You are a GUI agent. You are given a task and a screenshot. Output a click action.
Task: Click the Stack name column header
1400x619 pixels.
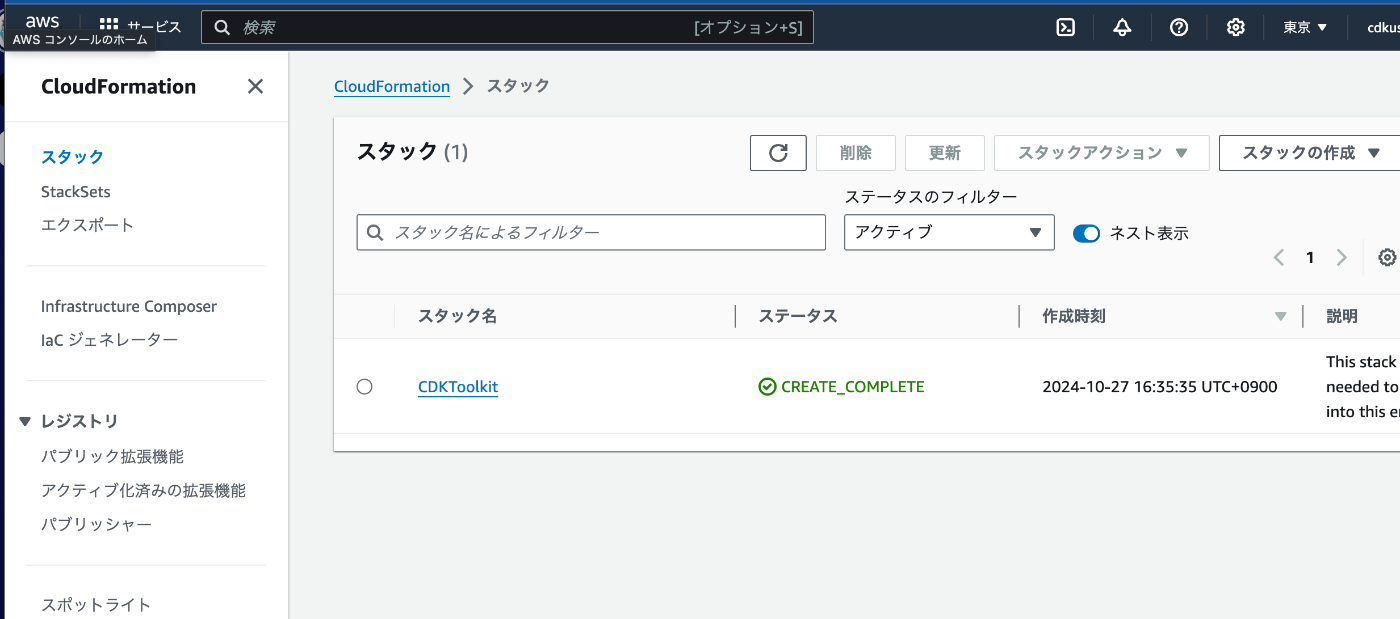click(457, 316)
